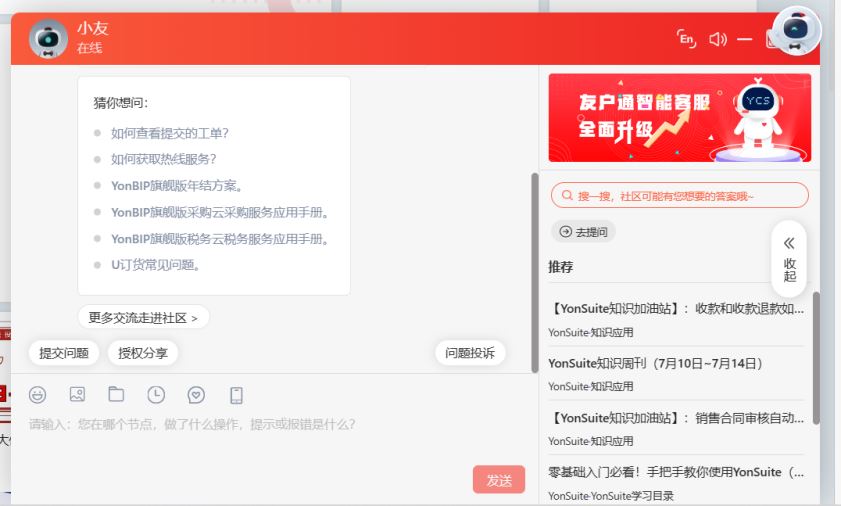Click the 提交问题 button
Screen dimensions: 841x506
(64, 353)
